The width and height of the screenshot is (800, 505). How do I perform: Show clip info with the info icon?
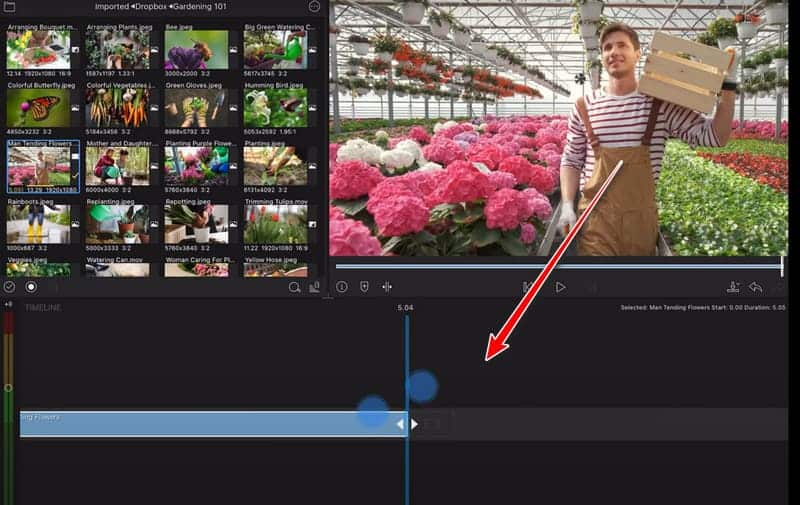[x=341, y=287]
